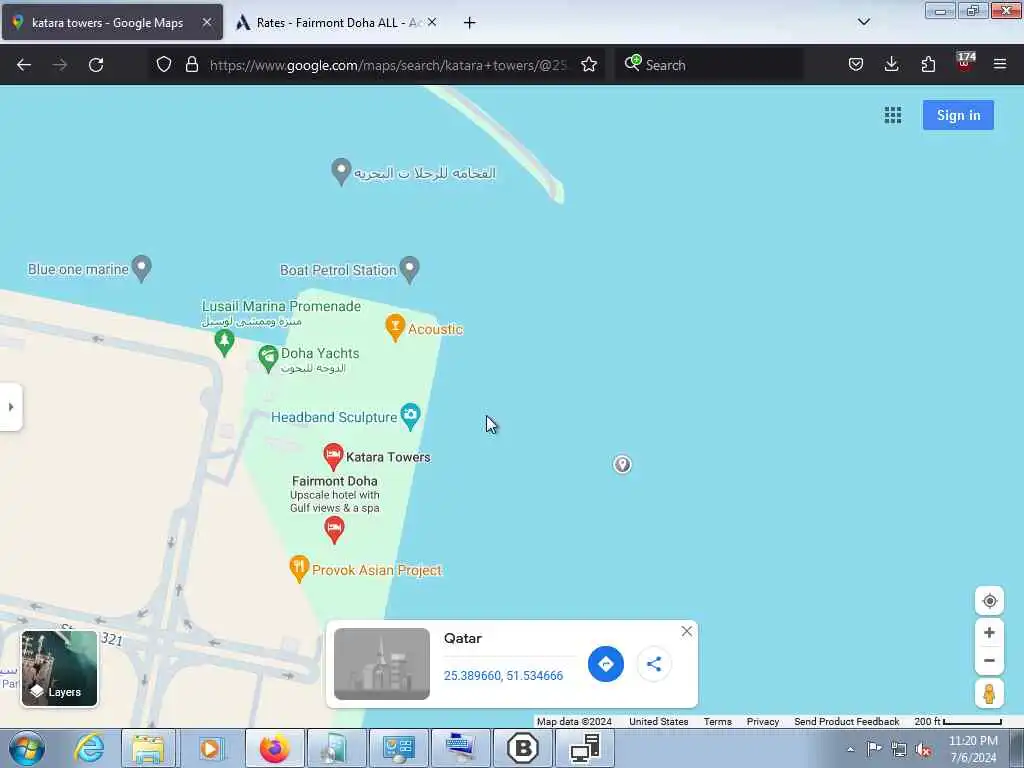Share the Qatar location card
This screenshot has height=768, width=1024.
coord(654,664)
